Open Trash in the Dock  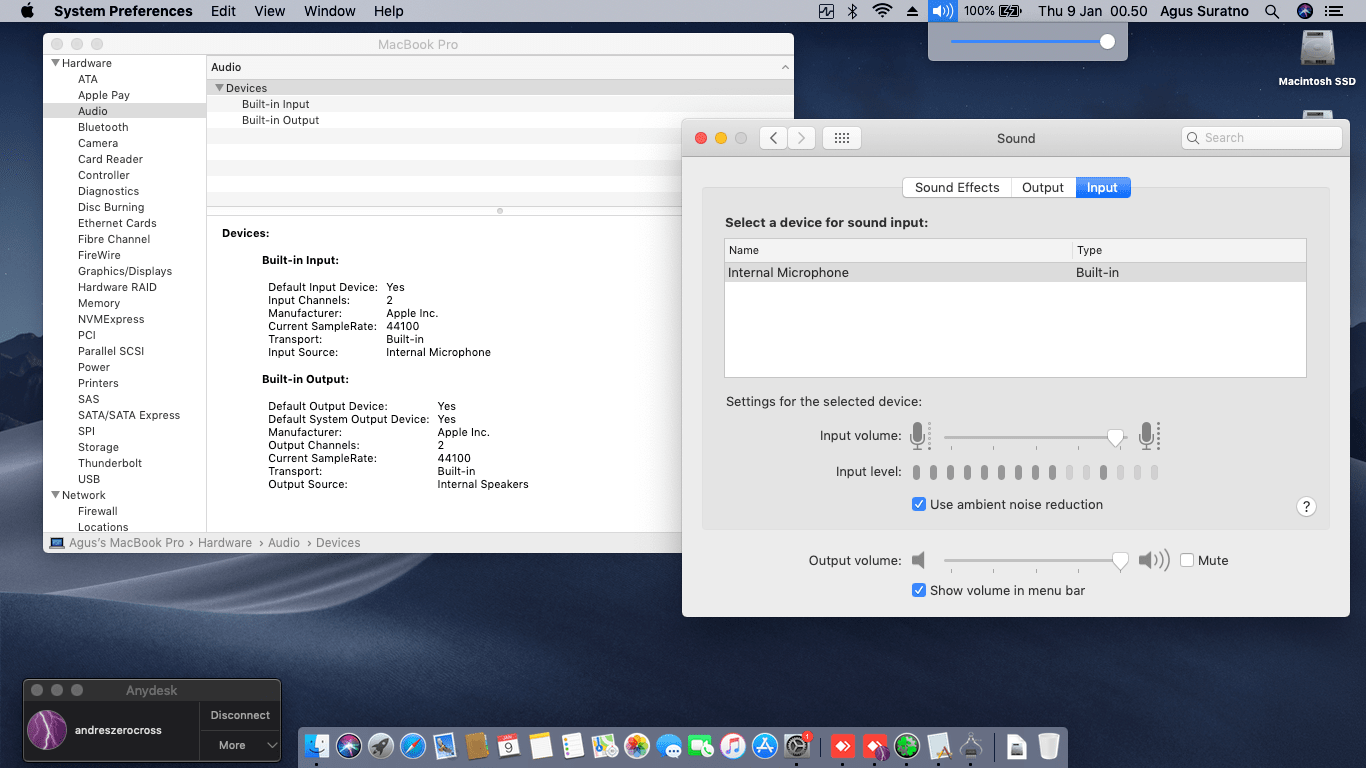[1048, 746]
